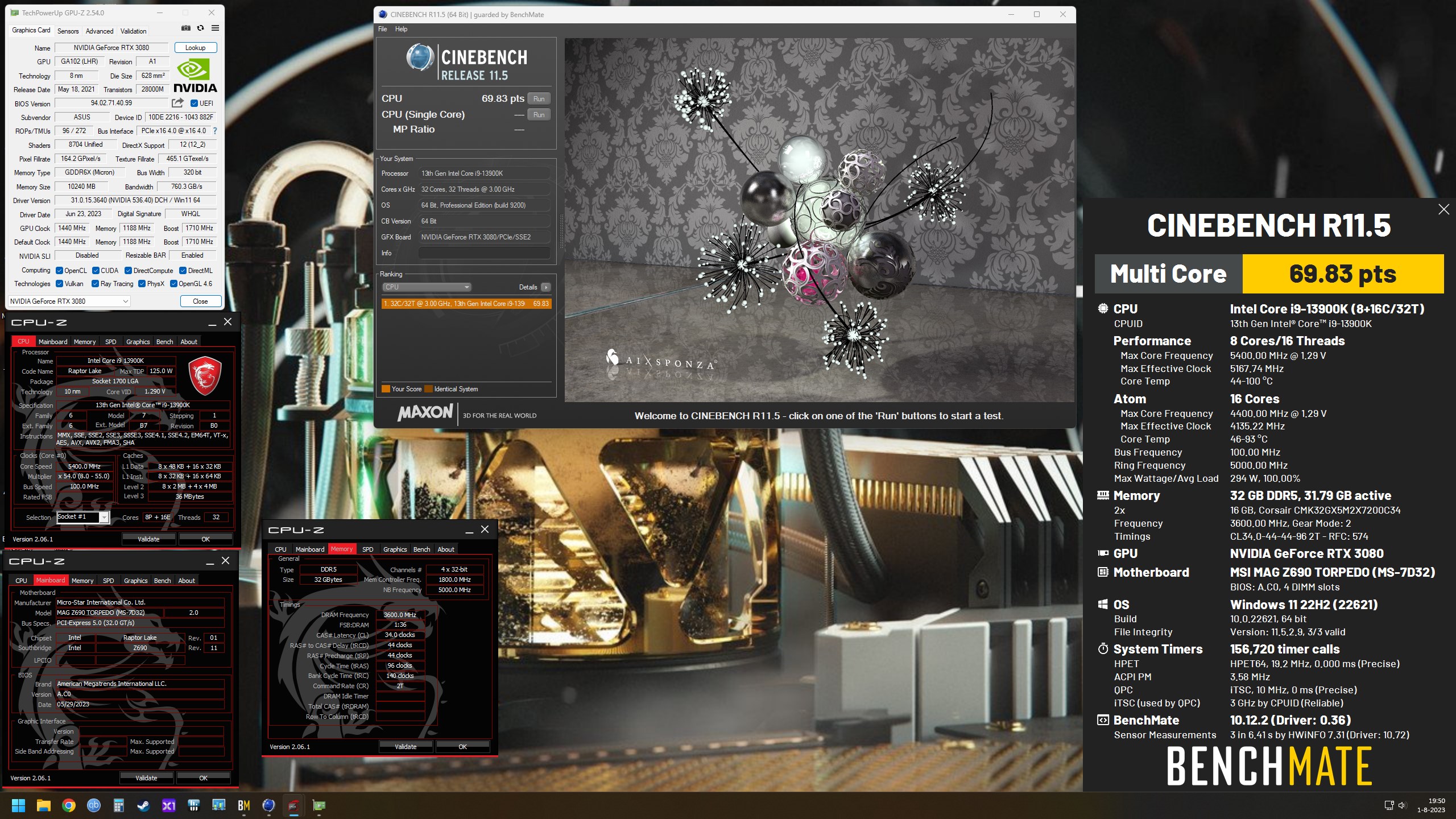
Task: Open the GPU selector dropdown in GPU-Z
Action: point(69,301)
